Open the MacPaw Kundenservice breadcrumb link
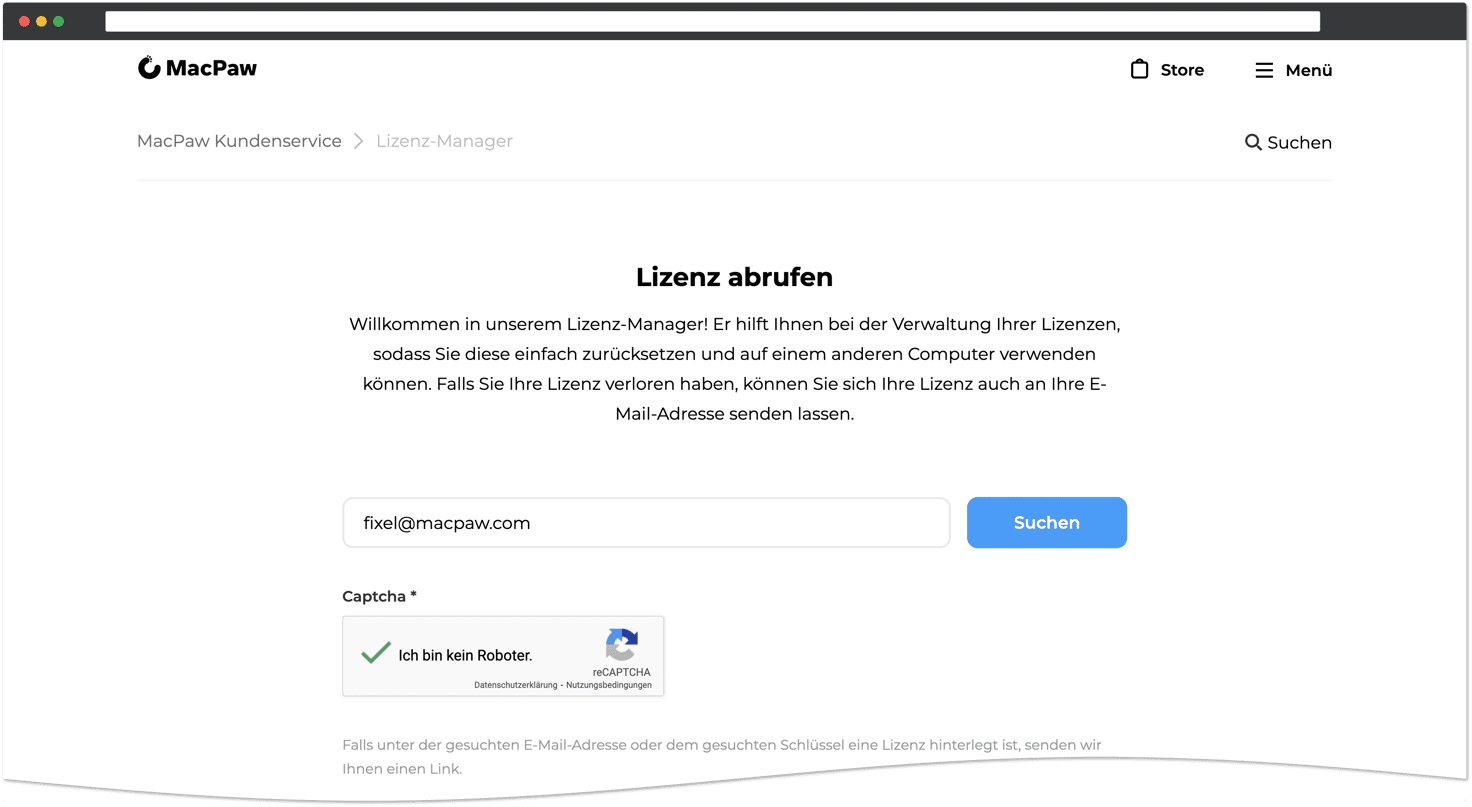This screenshot has width=1472, height=807. point(239,141)
